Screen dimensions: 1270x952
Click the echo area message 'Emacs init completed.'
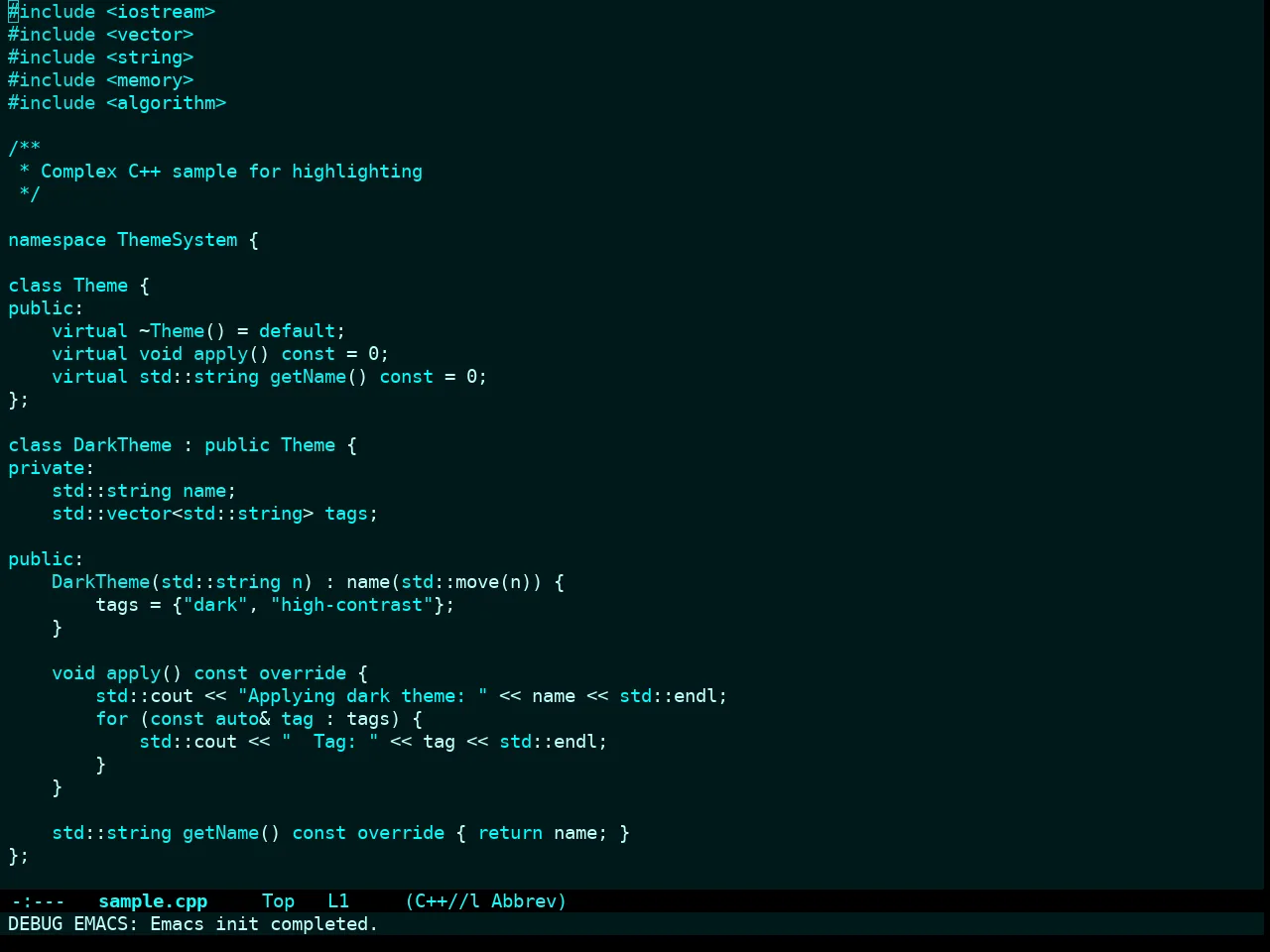click(x=264, y=924)
